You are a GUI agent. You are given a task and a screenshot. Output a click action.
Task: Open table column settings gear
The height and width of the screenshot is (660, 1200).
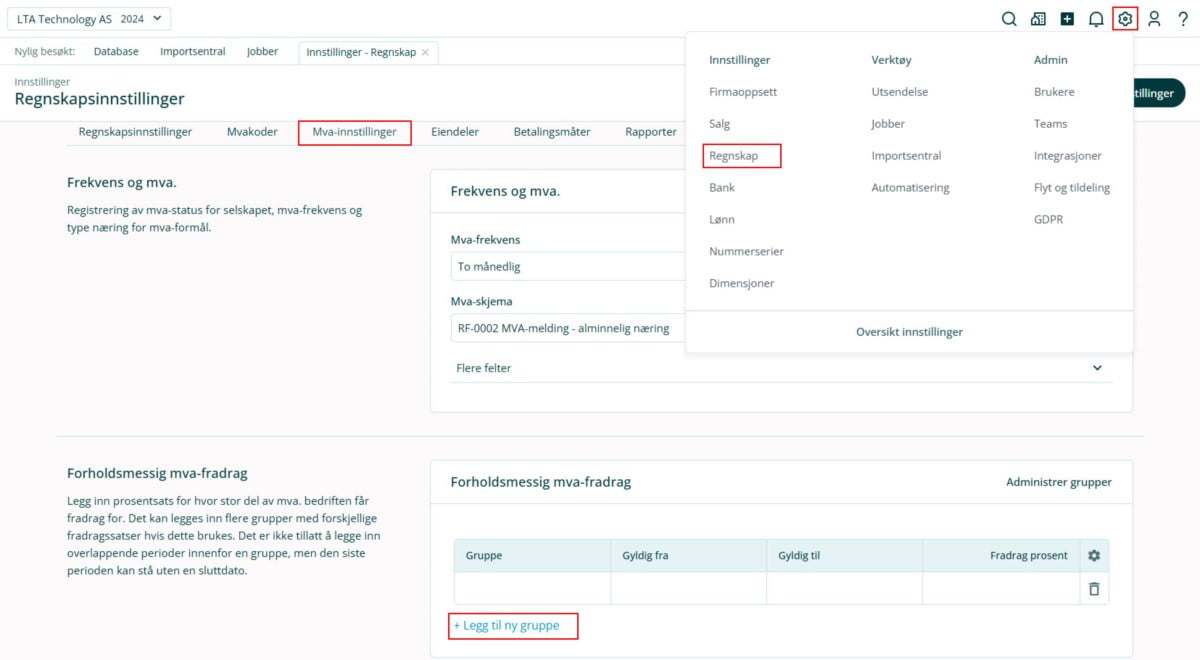point(1093,556)
